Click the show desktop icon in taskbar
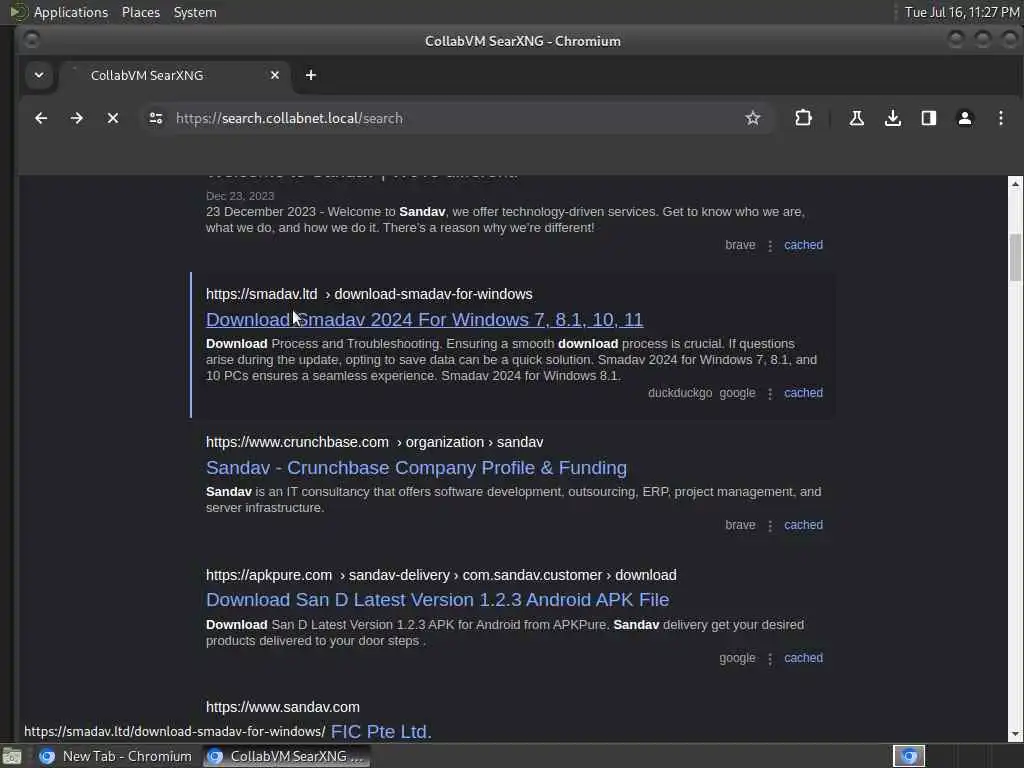 [12, 757]
